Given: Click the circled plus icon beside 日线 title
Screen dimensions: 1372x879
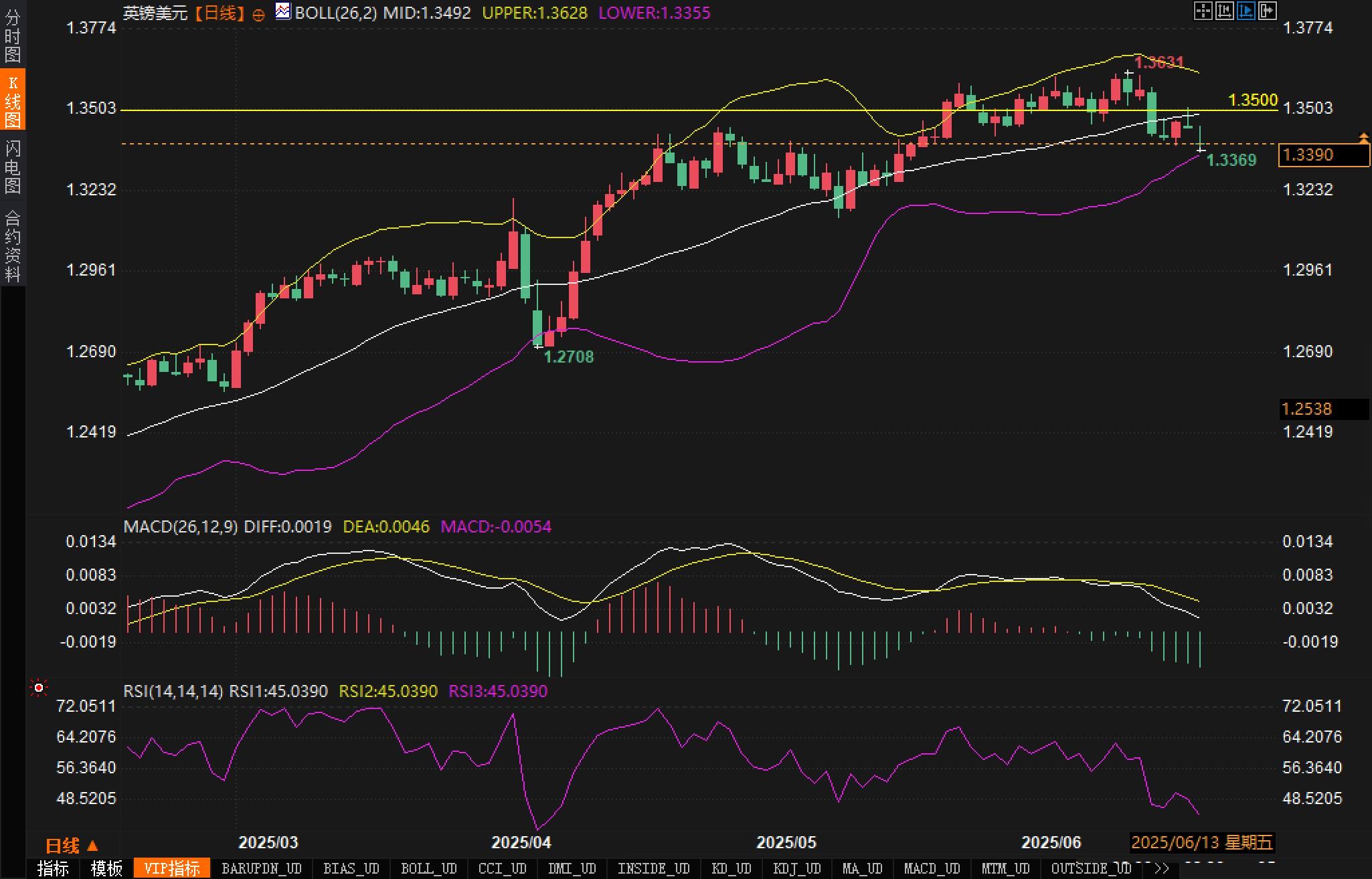Looking at the screenshot, I should point(258,15).
